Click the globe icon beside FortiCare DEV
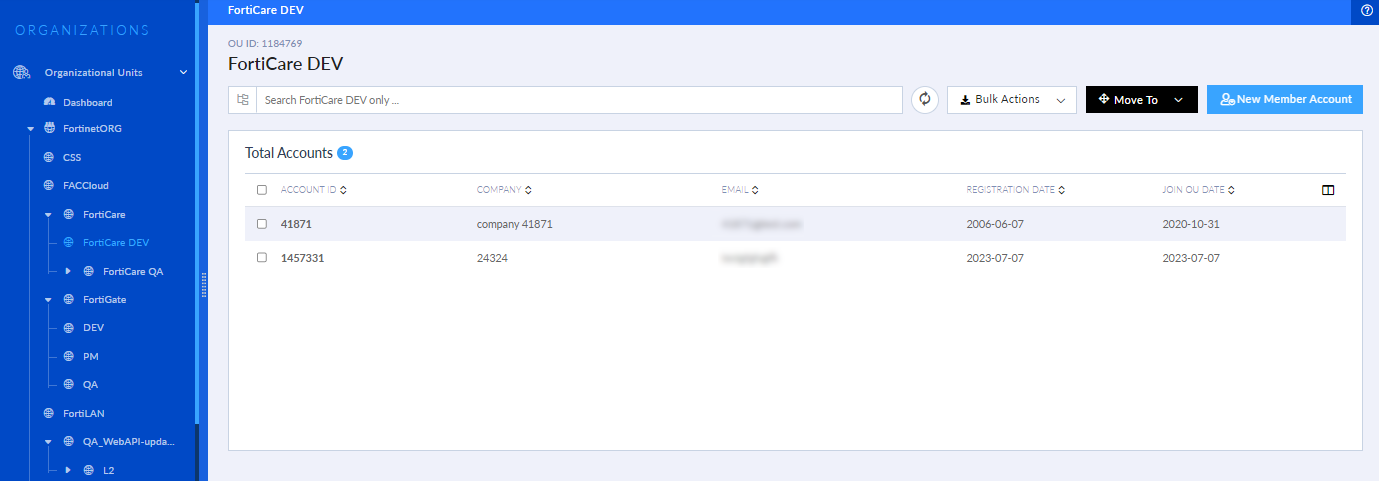 (x=69, y=242)
